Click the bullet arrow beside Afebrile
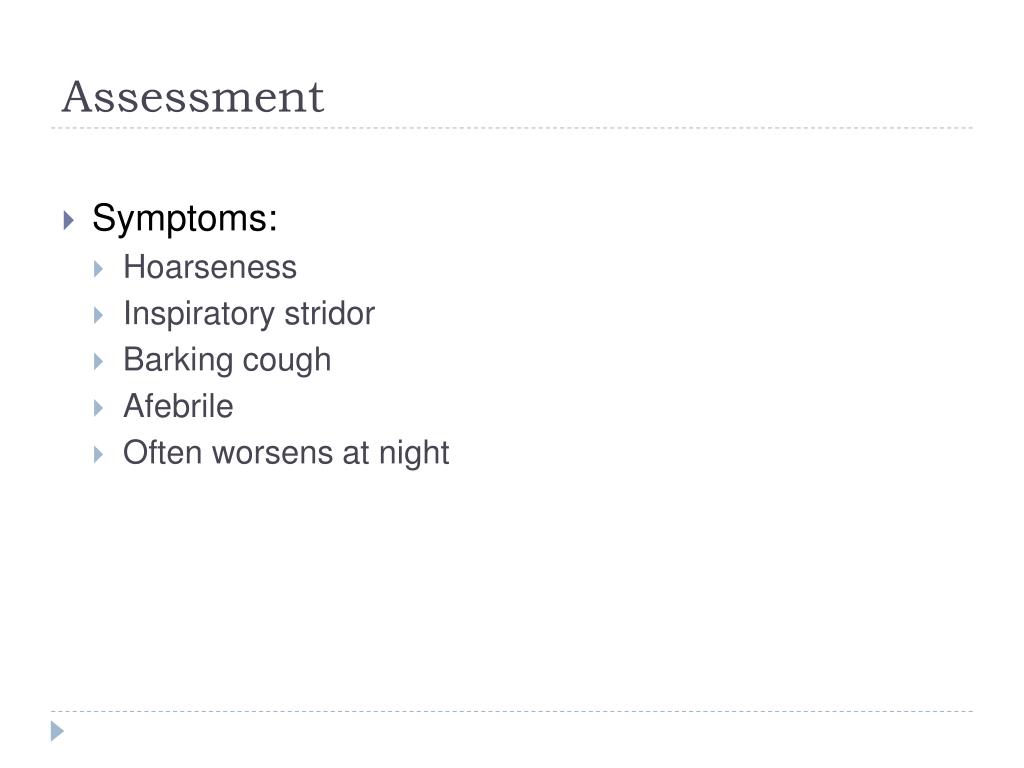The height and width of the screenshot is (768, 1024). tap(99, 408)
